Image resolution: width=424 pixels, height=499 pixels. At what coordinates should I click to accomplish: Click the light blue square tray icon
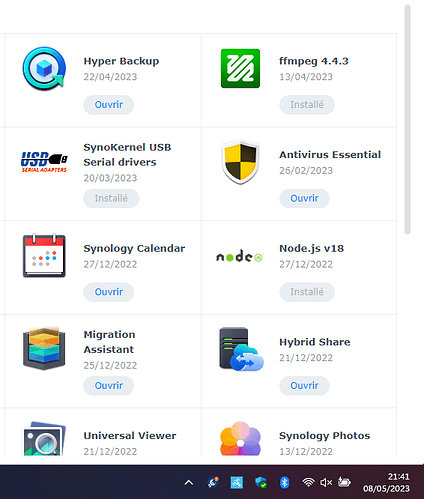click(x=237, y=482)
